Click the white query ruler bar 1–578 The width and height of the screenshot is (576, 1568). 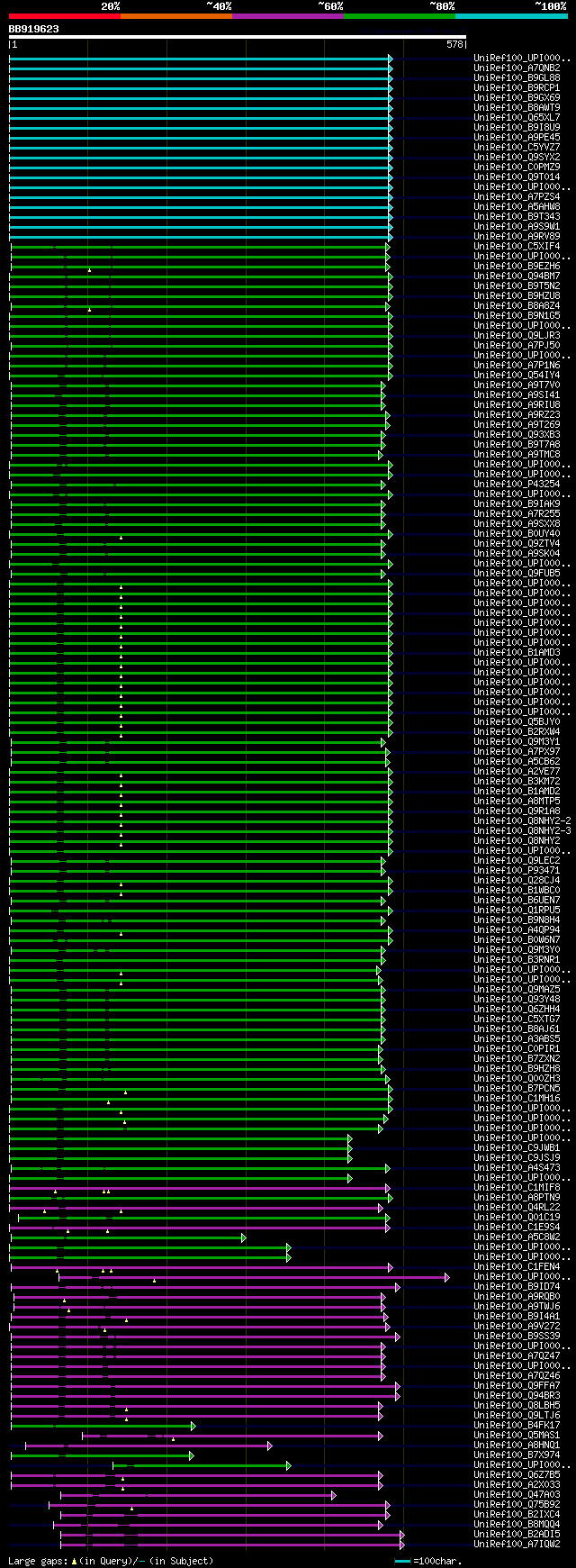(x=238, y=38)
